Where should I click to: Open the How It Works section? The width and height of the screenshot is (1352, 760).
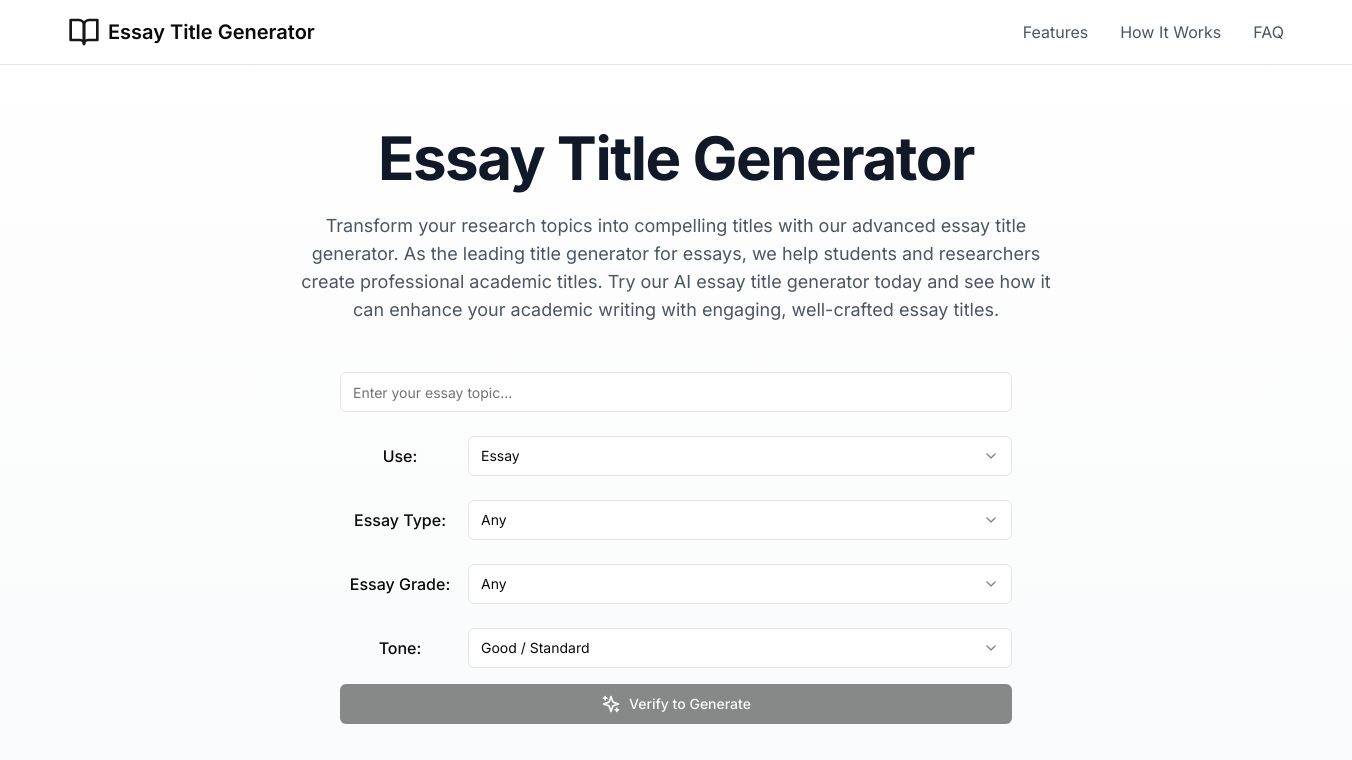[x=1170, y=32]
